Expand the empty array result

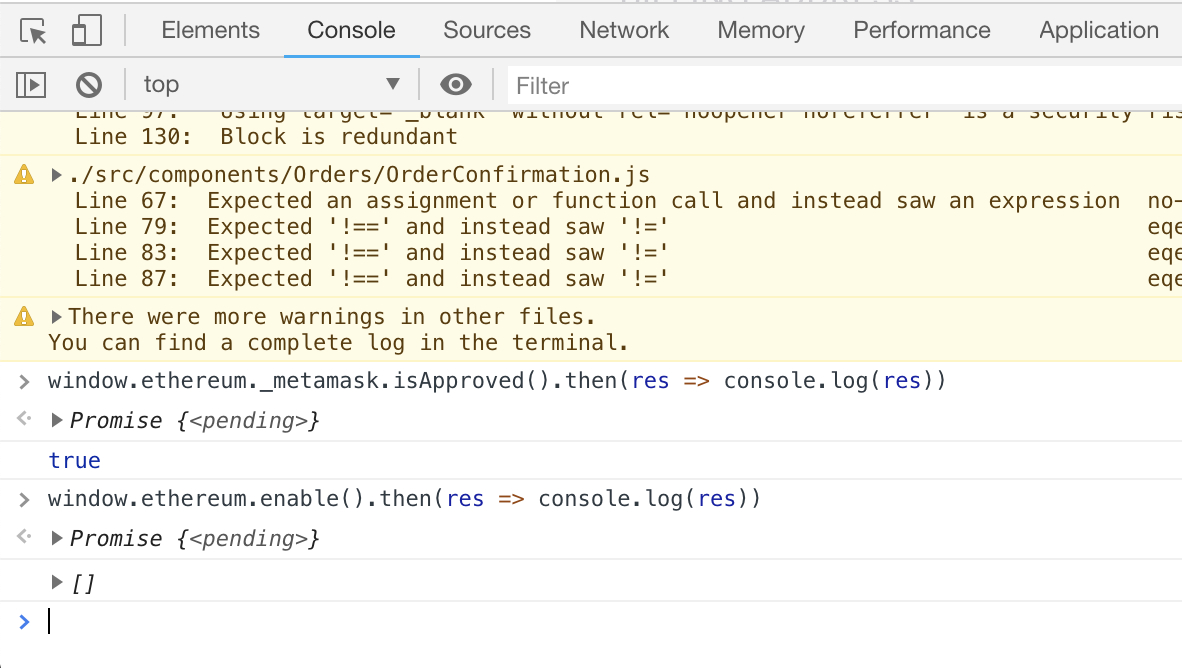click(x=58, y=581)
